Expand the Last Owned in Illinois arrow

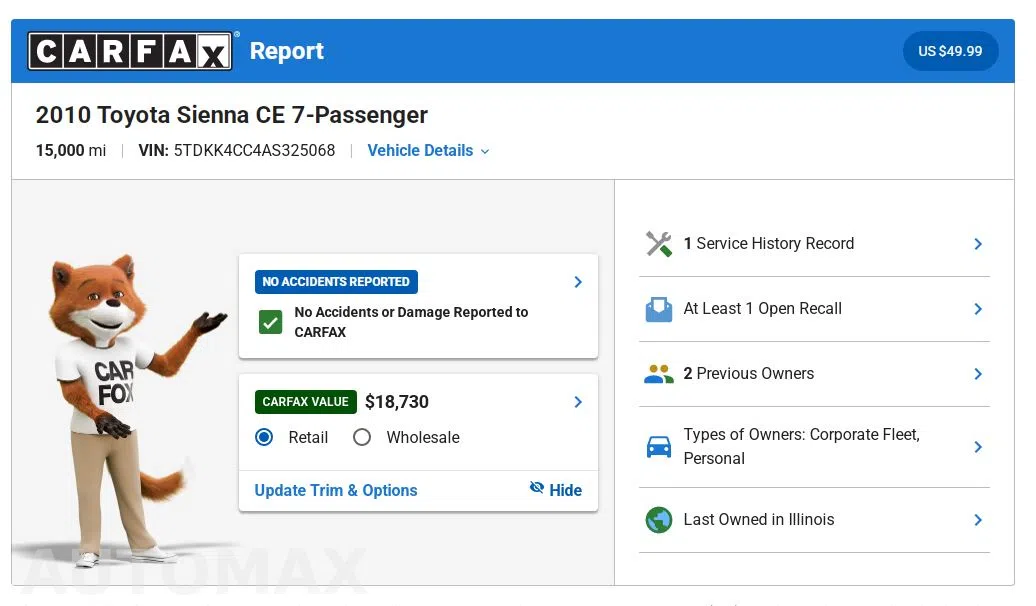(x=979, y=520)
